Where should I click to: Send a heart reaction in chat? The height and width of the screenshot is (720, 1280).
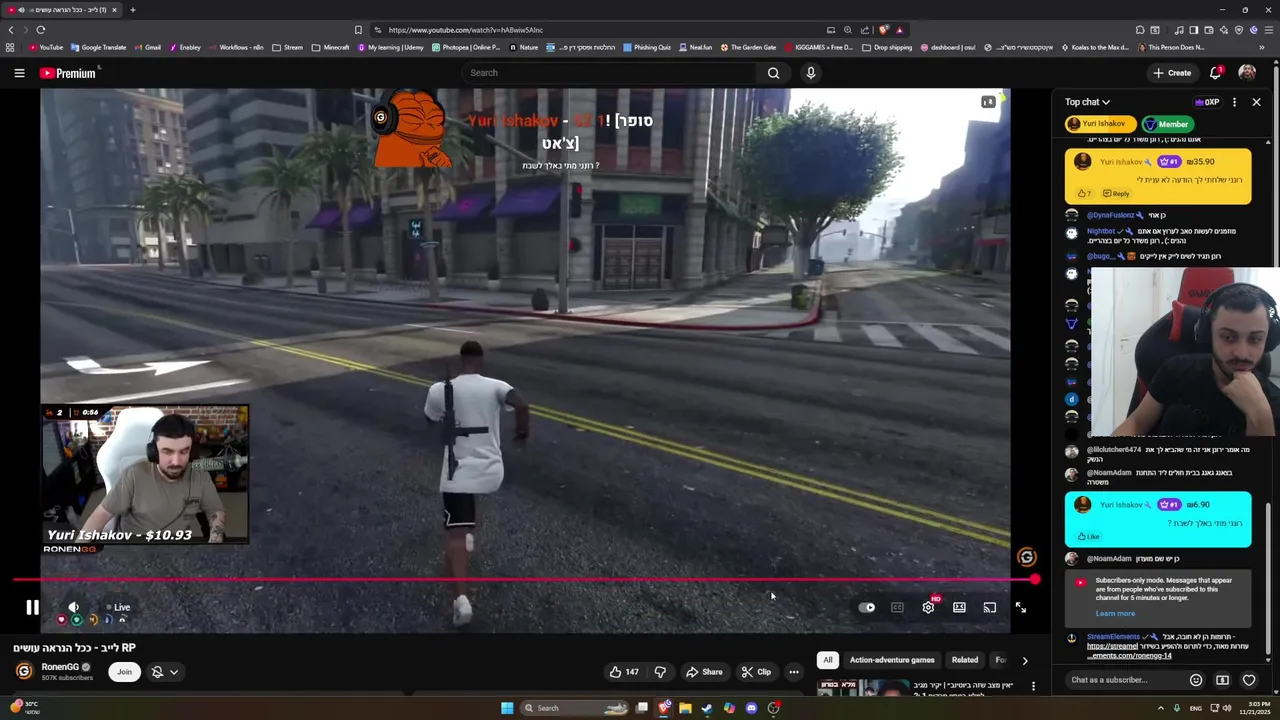1249,680
